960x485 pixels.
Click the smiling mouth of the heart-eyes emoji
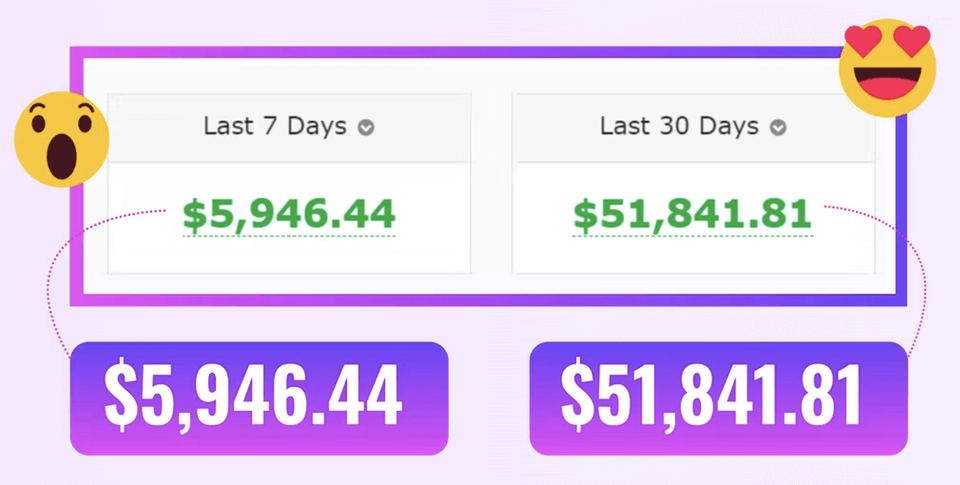pyautogui.click(x=887, y=84)
